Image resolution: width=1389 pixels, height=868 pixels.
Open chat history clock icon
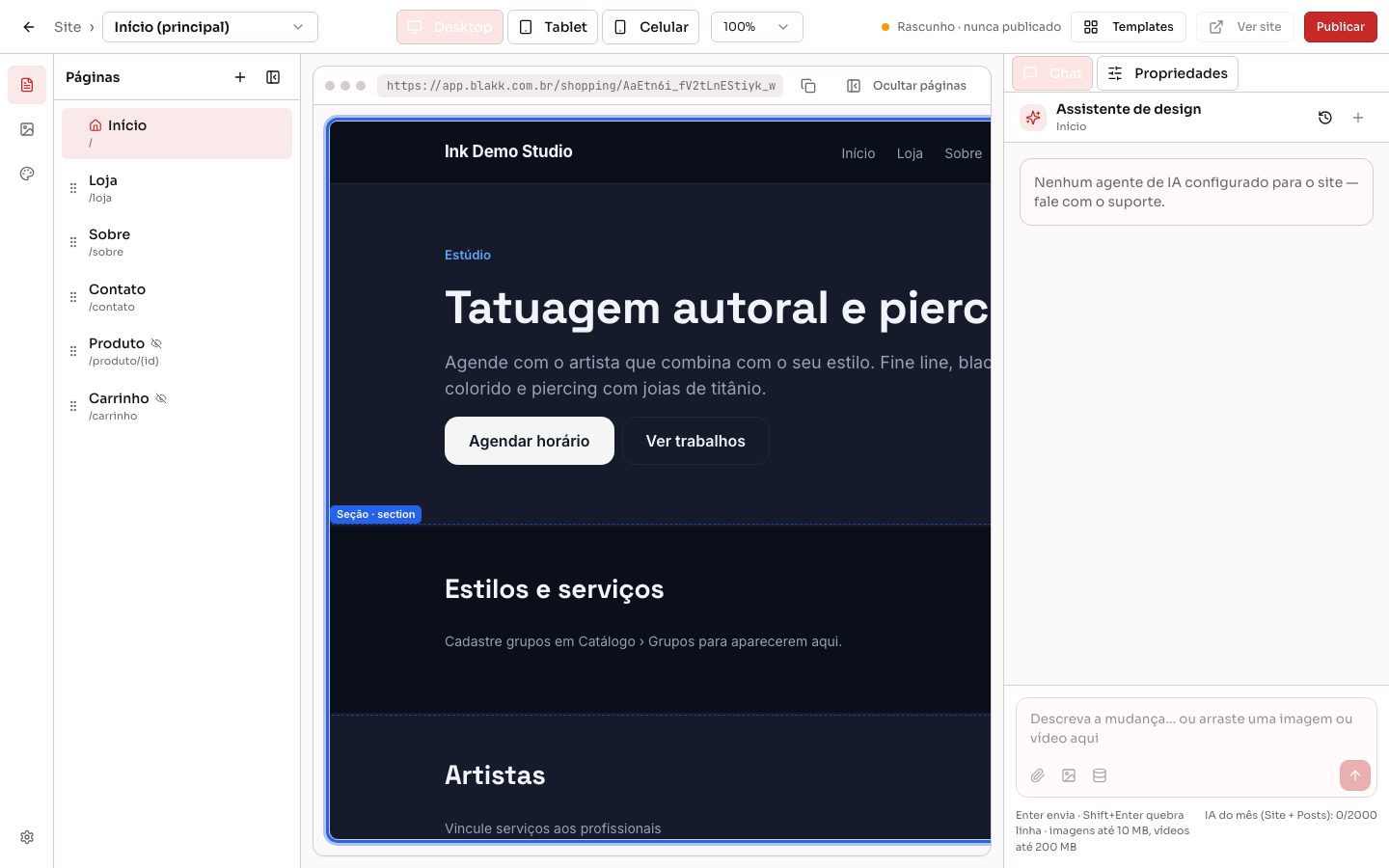point(1325,118)
